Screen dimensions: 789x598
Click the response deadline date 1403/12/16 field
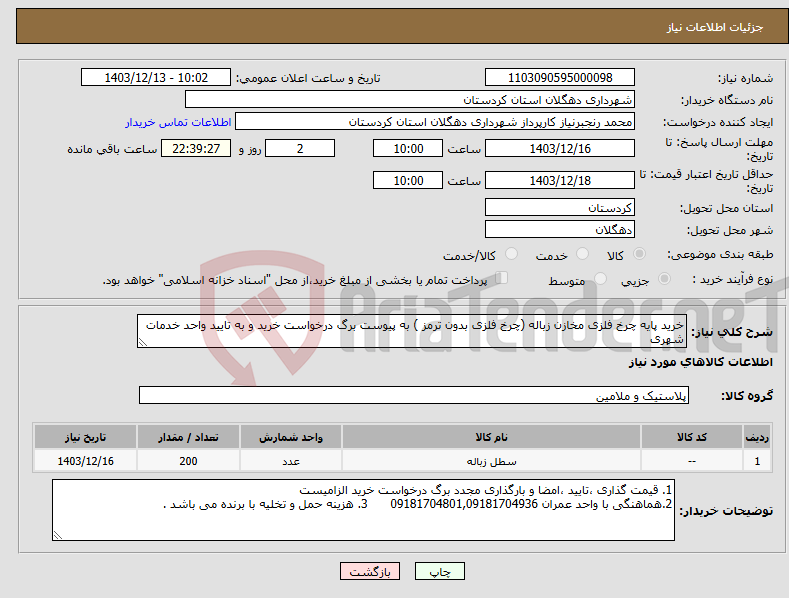[560, 148]
